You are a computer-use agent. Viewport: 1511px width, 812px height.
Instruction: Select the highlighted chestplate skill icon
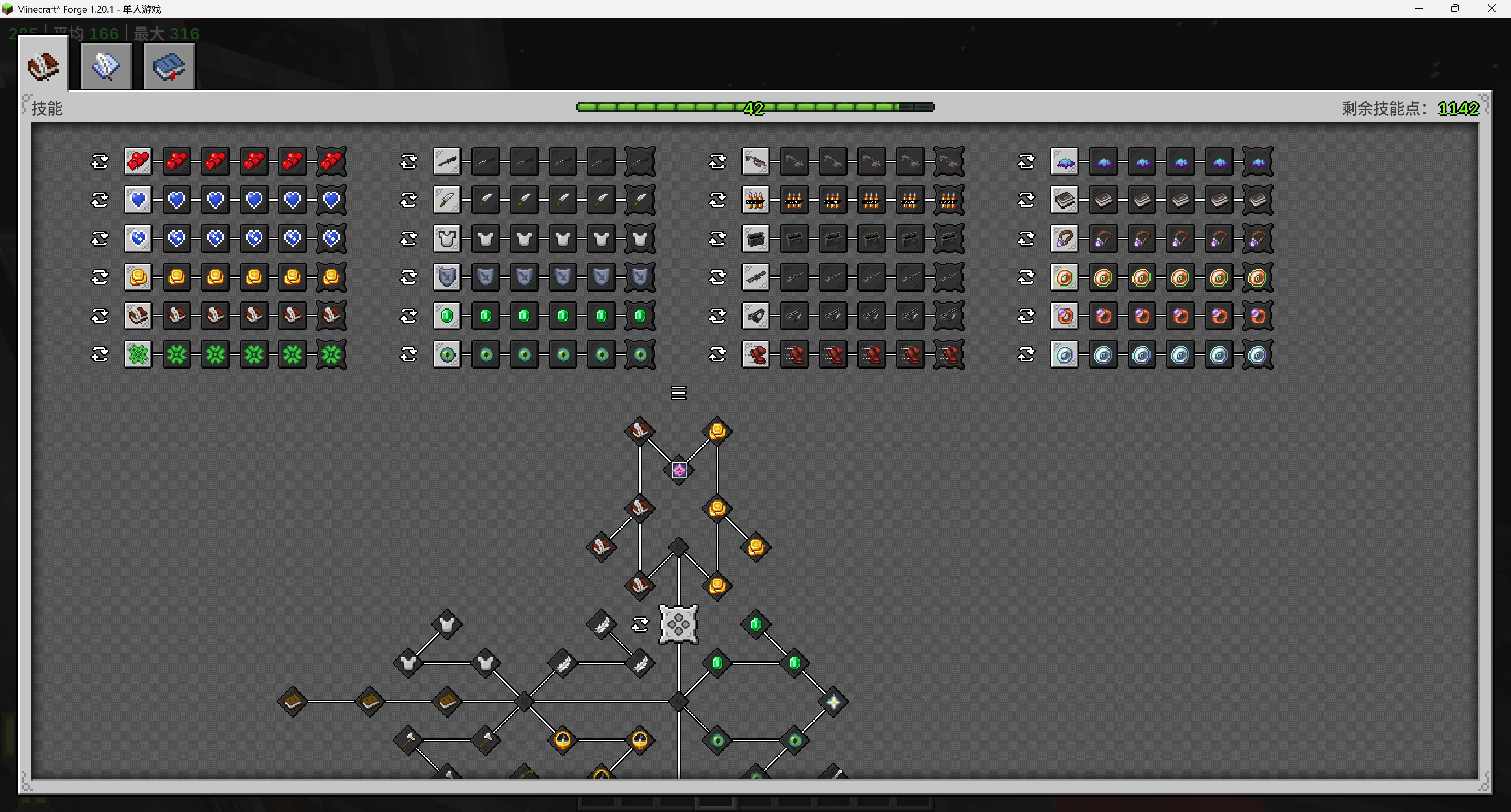(x=447, y=239)
